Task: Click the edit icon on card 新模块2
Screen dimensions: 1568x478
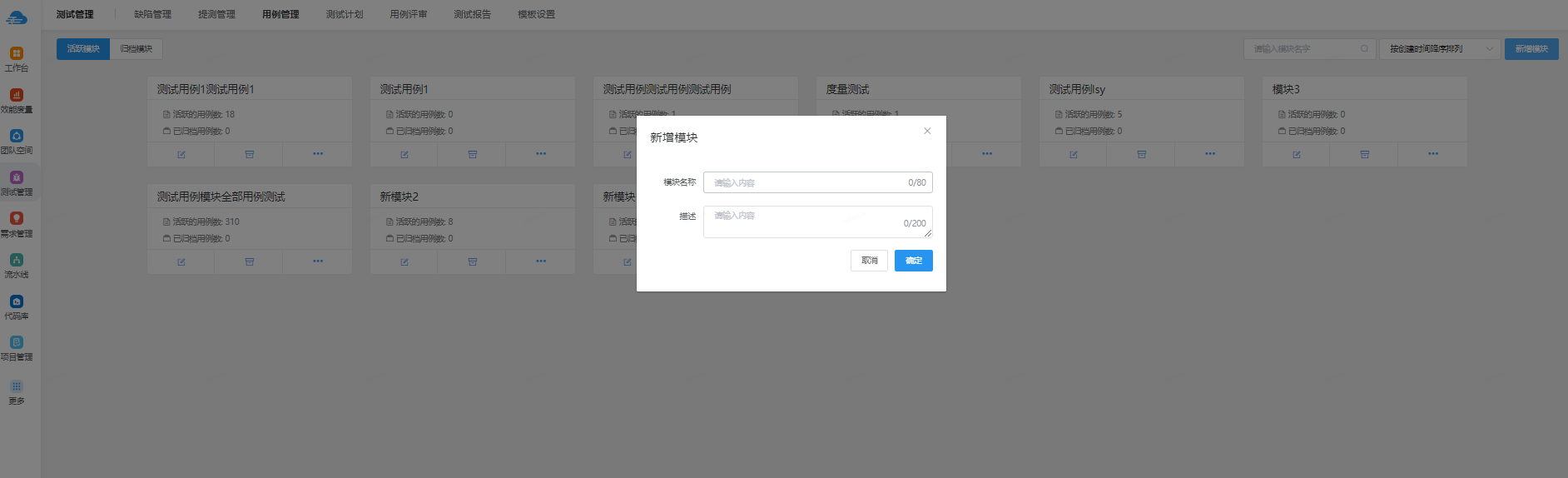Action: click(x=404, y=261)
